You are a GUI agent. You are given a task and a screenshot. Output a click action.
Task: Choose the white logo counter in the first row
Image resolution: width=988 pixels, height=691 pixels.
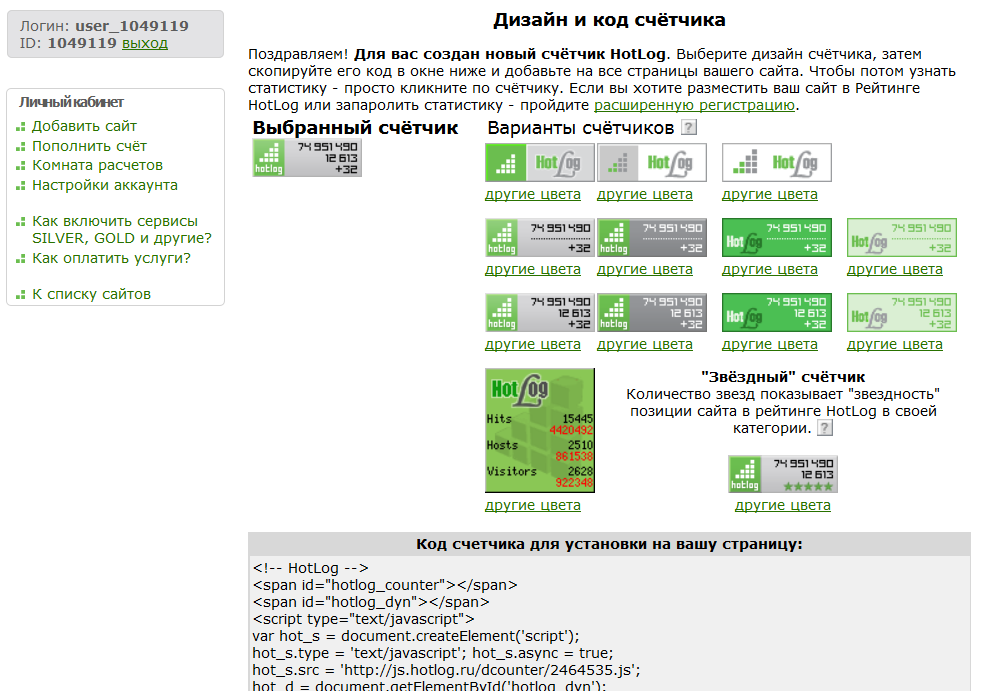click(x=777, y=163)
